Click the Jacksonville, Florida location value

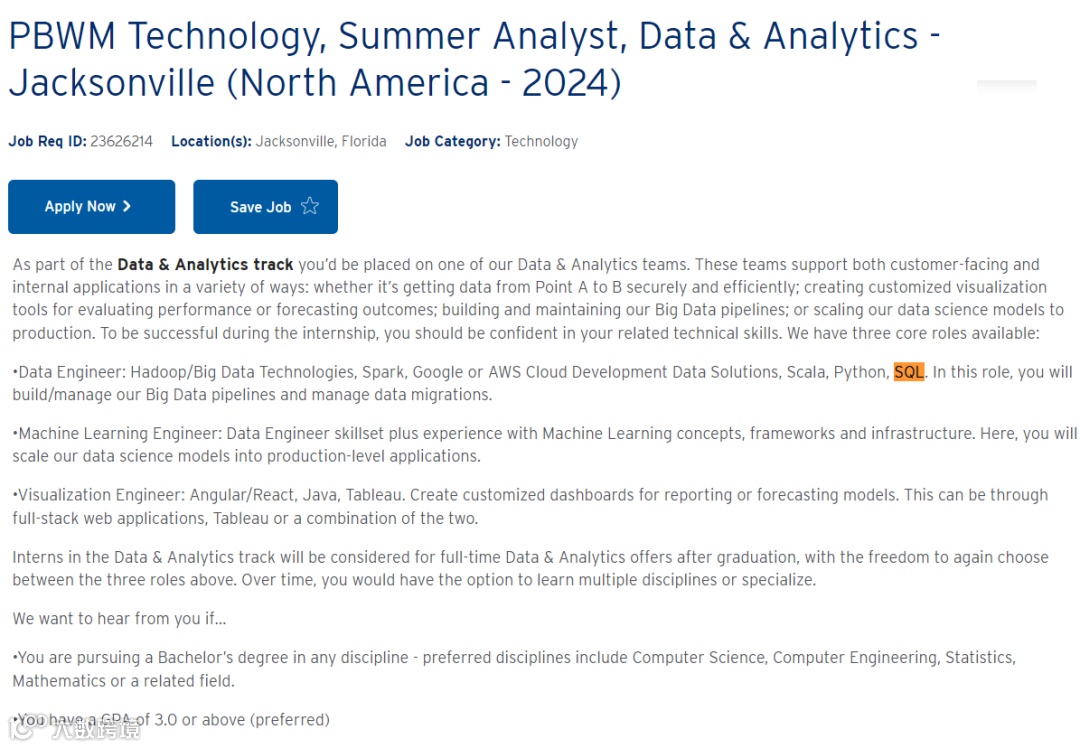click(321, 142)
